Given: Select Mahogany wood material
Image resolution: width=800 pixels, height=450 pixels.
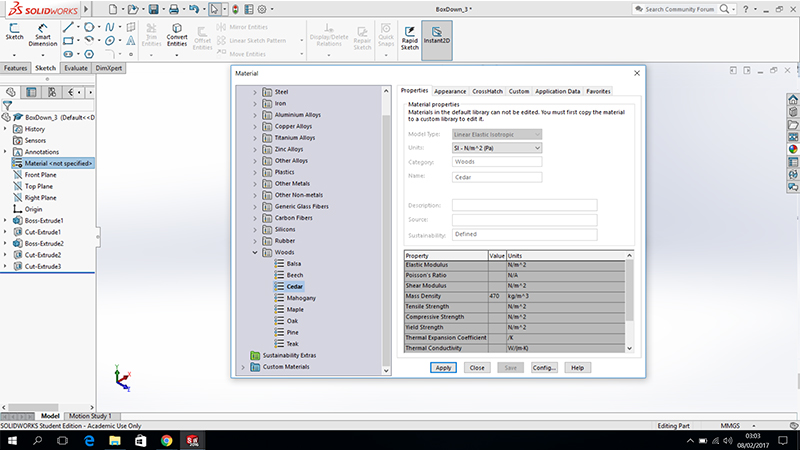Looking at the screenshot, I should click(x=301, y=298).
